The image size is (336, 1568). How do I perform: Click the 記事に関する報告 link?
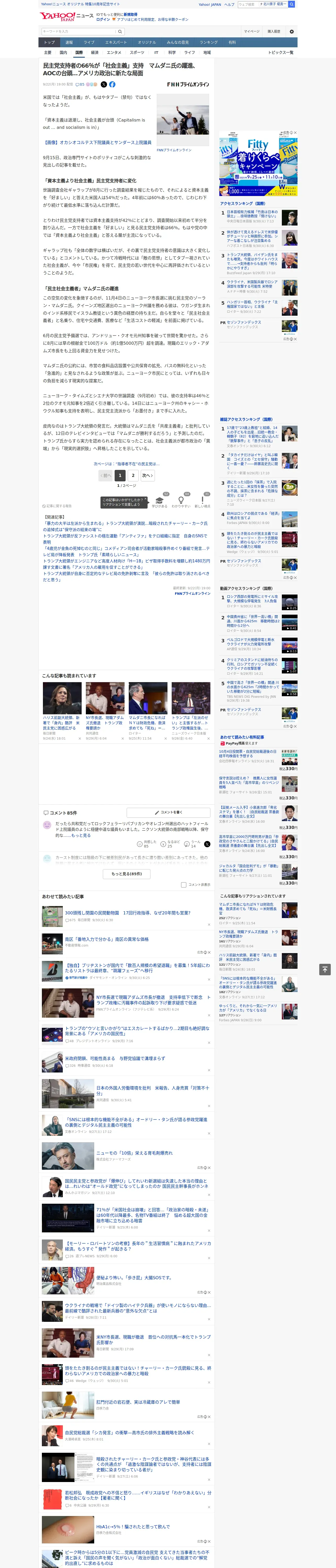[x=57, y=506]
